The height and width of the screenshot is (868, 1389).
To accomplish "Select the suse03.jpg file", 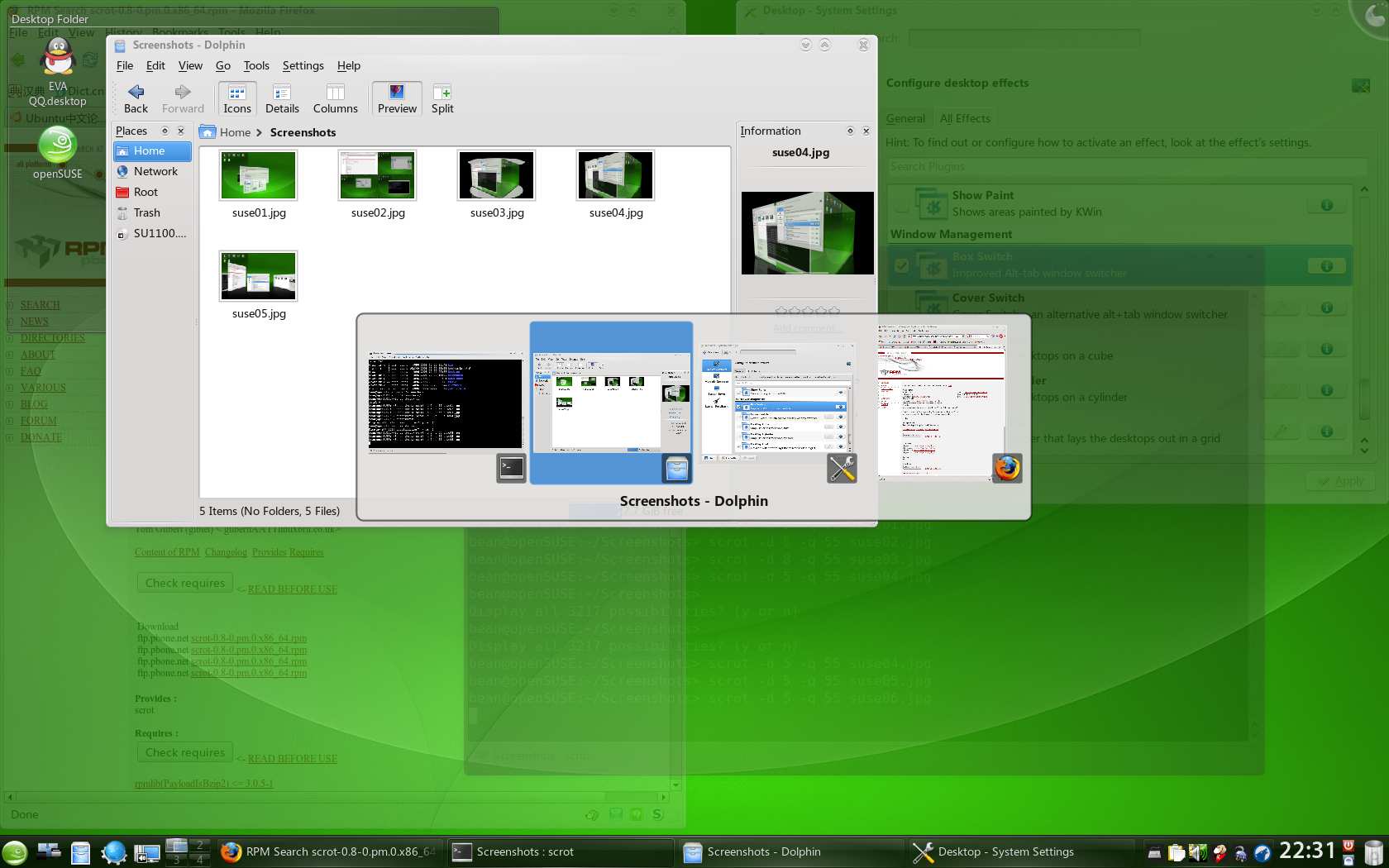I will (497, 184).
